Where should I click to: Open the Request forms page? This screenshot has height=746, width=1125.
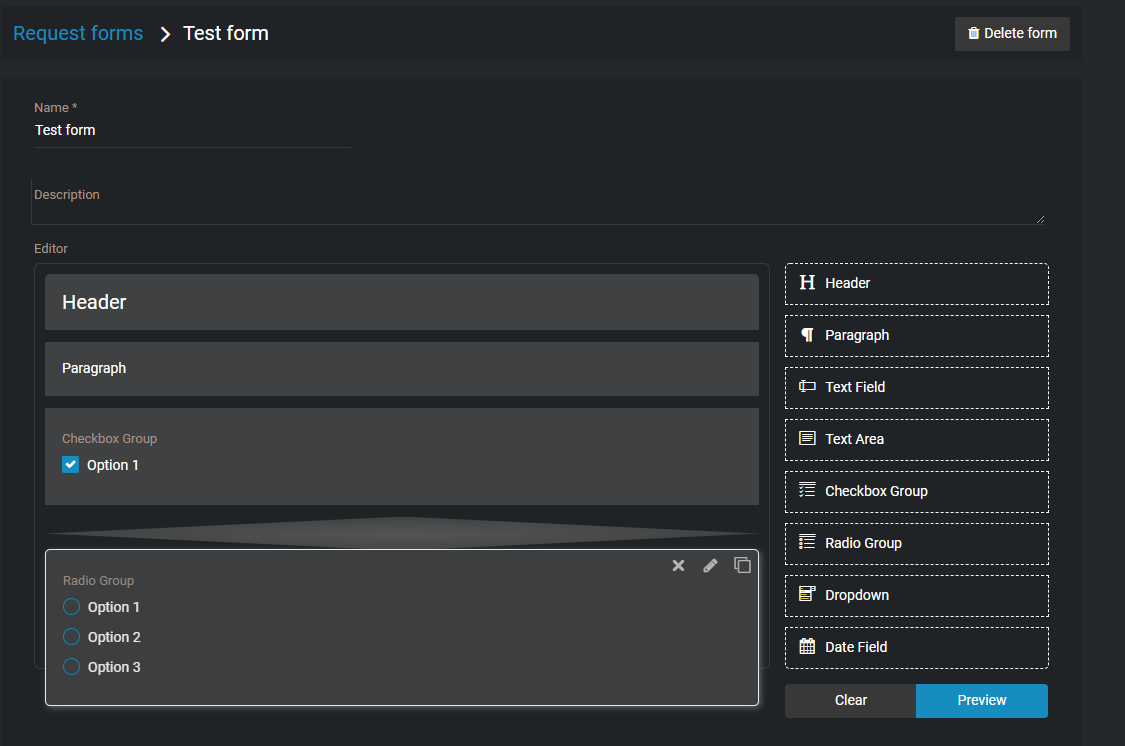point(78,33)
